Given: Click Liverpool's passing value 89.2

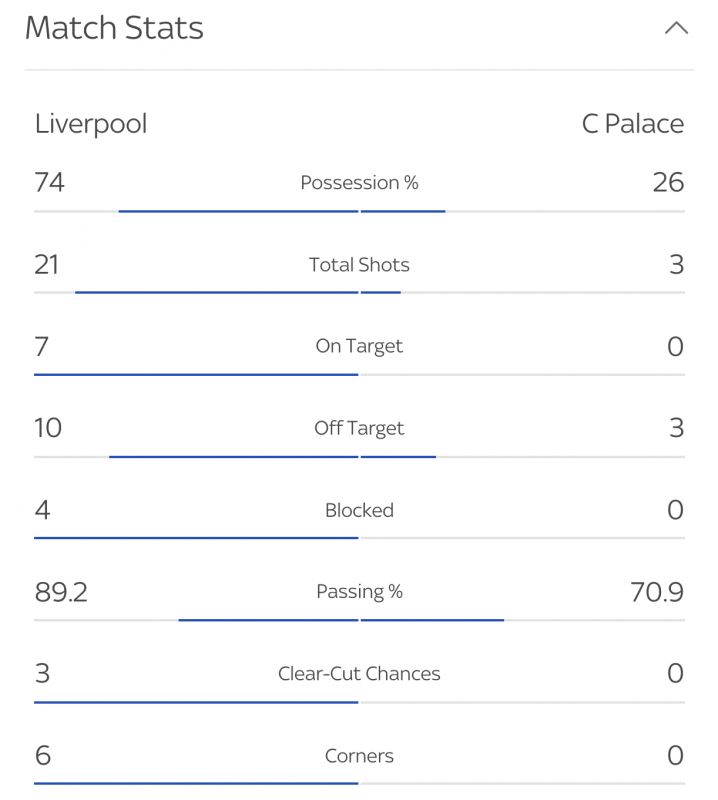Looking at the screenshot, I should pyautogui.click(x=61, y=592).
